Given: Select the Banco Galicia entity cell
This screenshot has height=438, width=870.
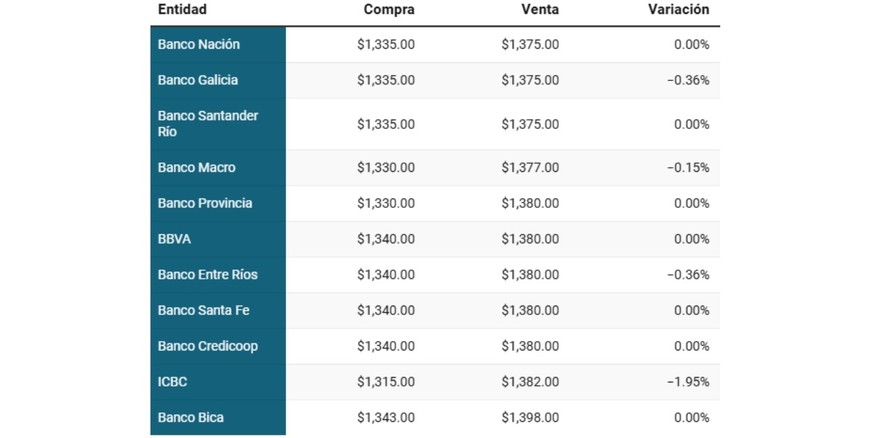Looking at the screenshot, I should point(198,80).
